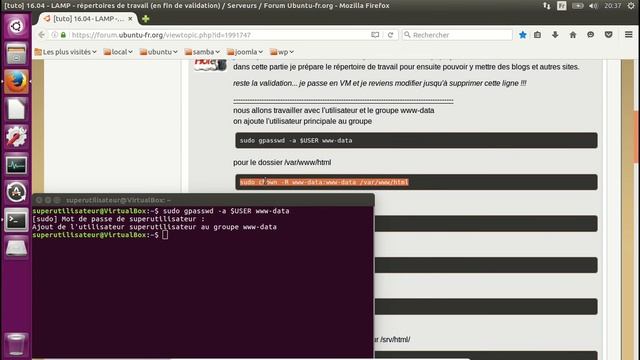Click the forum poster avatar image
The height and width of the screenshot is (360, 640).
click(210, 64)
